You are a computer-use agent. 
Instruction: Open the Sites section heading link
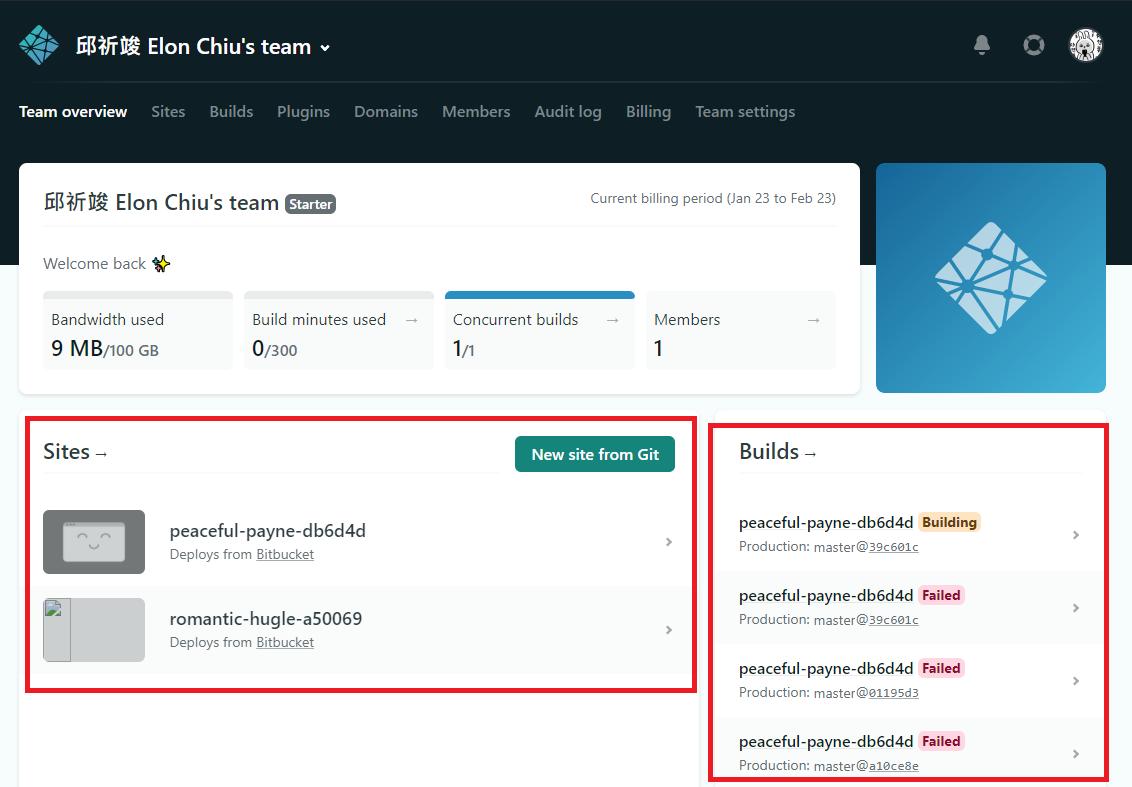[x=75, y=452]
